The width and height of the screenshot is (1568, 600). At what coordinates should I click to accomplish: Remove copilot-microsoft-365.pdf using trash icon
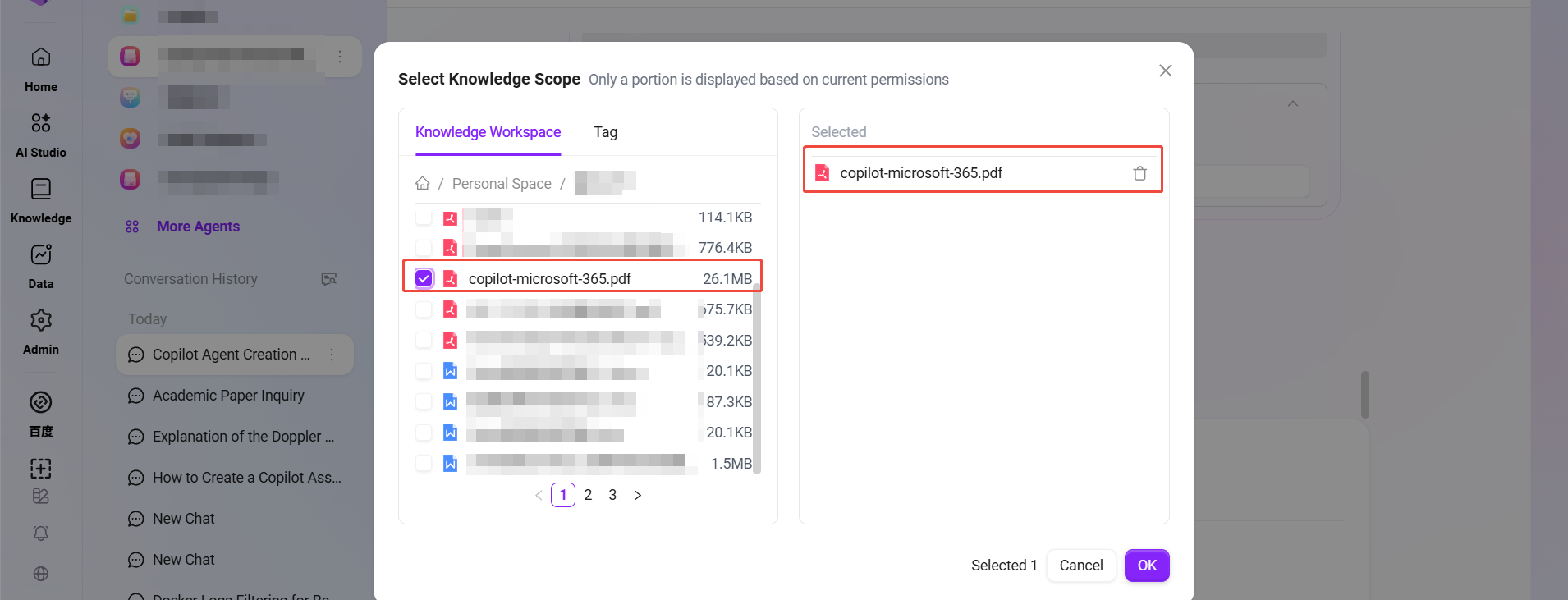click(1139, 173)
